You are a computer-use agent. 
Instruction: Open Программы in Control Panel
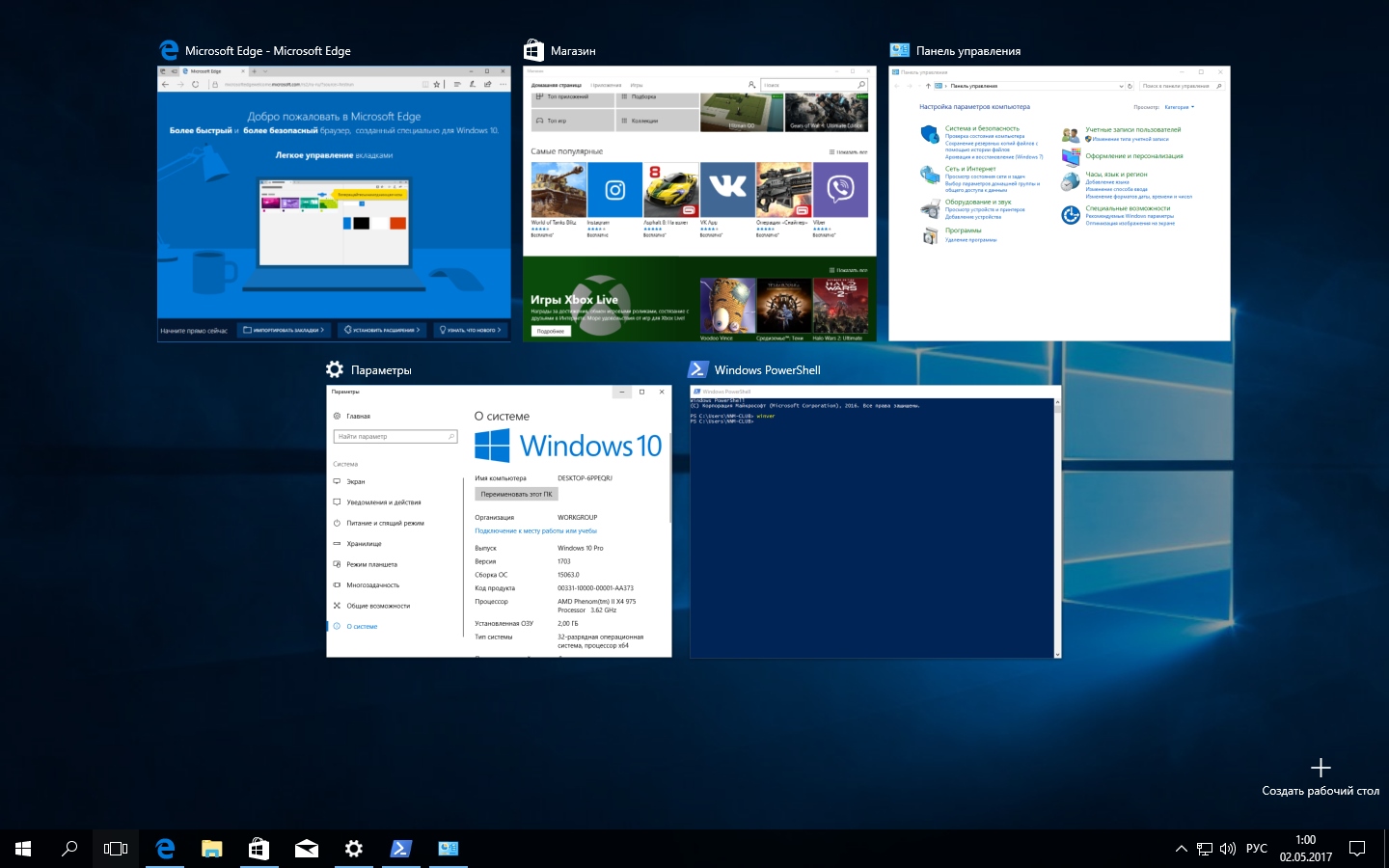click(x=963, y=231)
